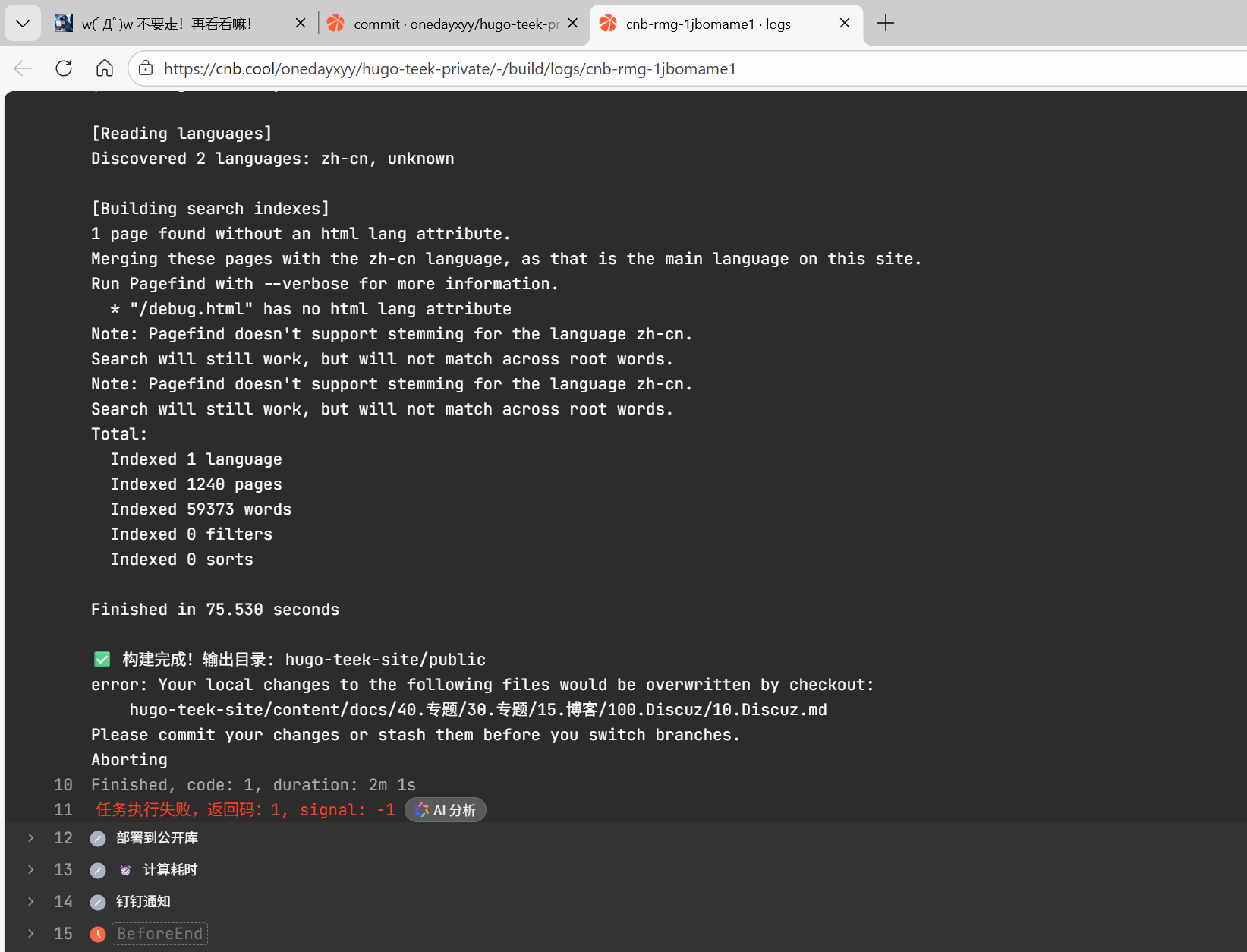Open the tab list dropdown arrow

[x=23, y=24]
